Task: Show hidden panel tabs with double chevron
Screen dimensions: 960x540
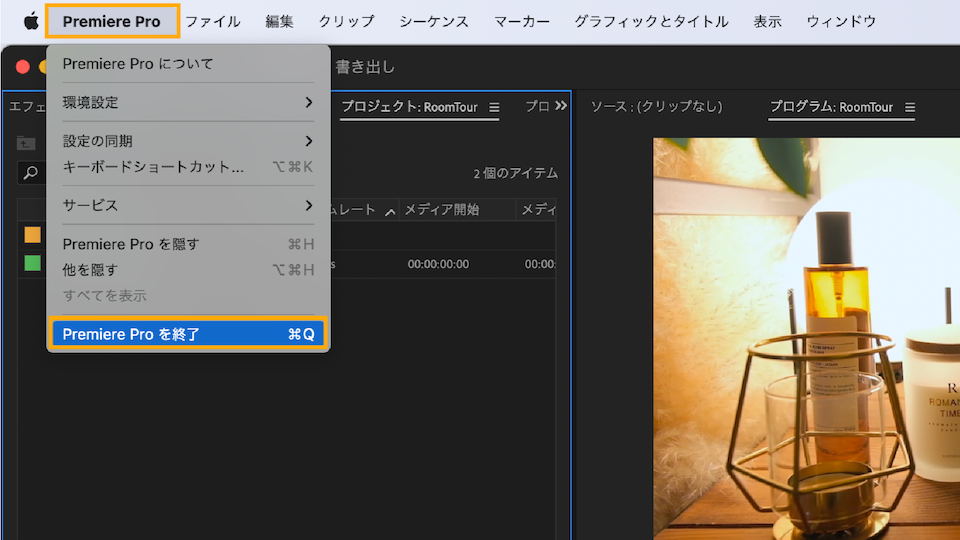Action: (x=561, y=106)
